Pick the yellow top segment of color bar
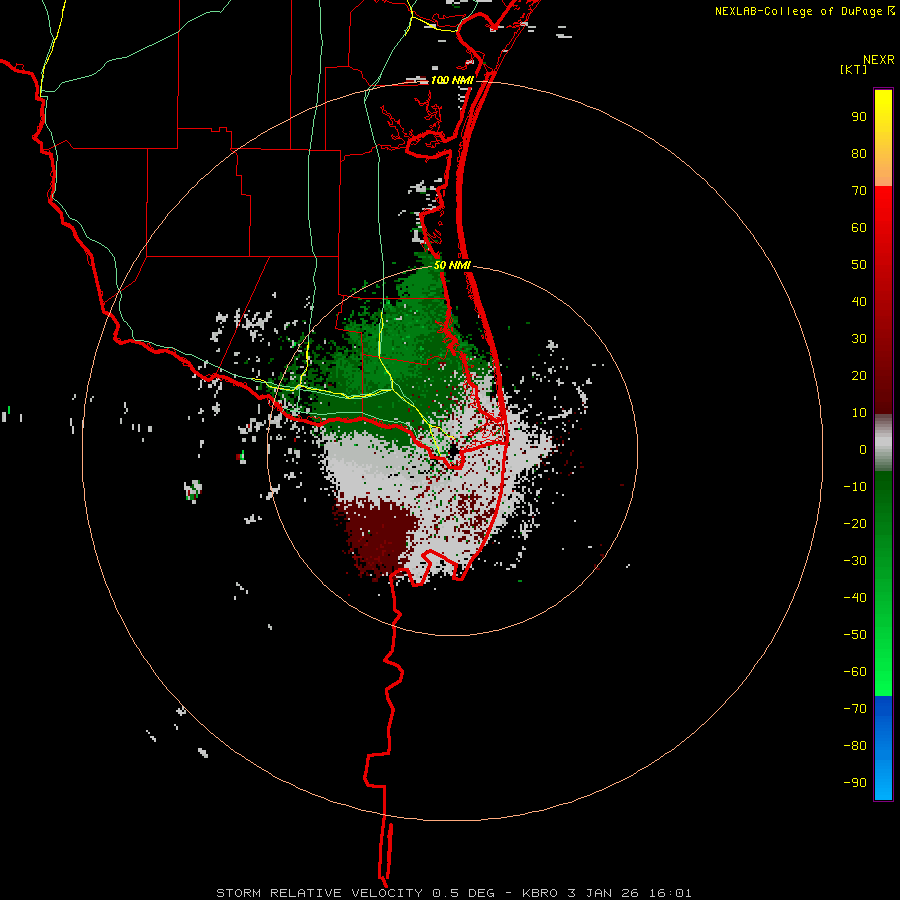900x900 pixels. (883, 138)
